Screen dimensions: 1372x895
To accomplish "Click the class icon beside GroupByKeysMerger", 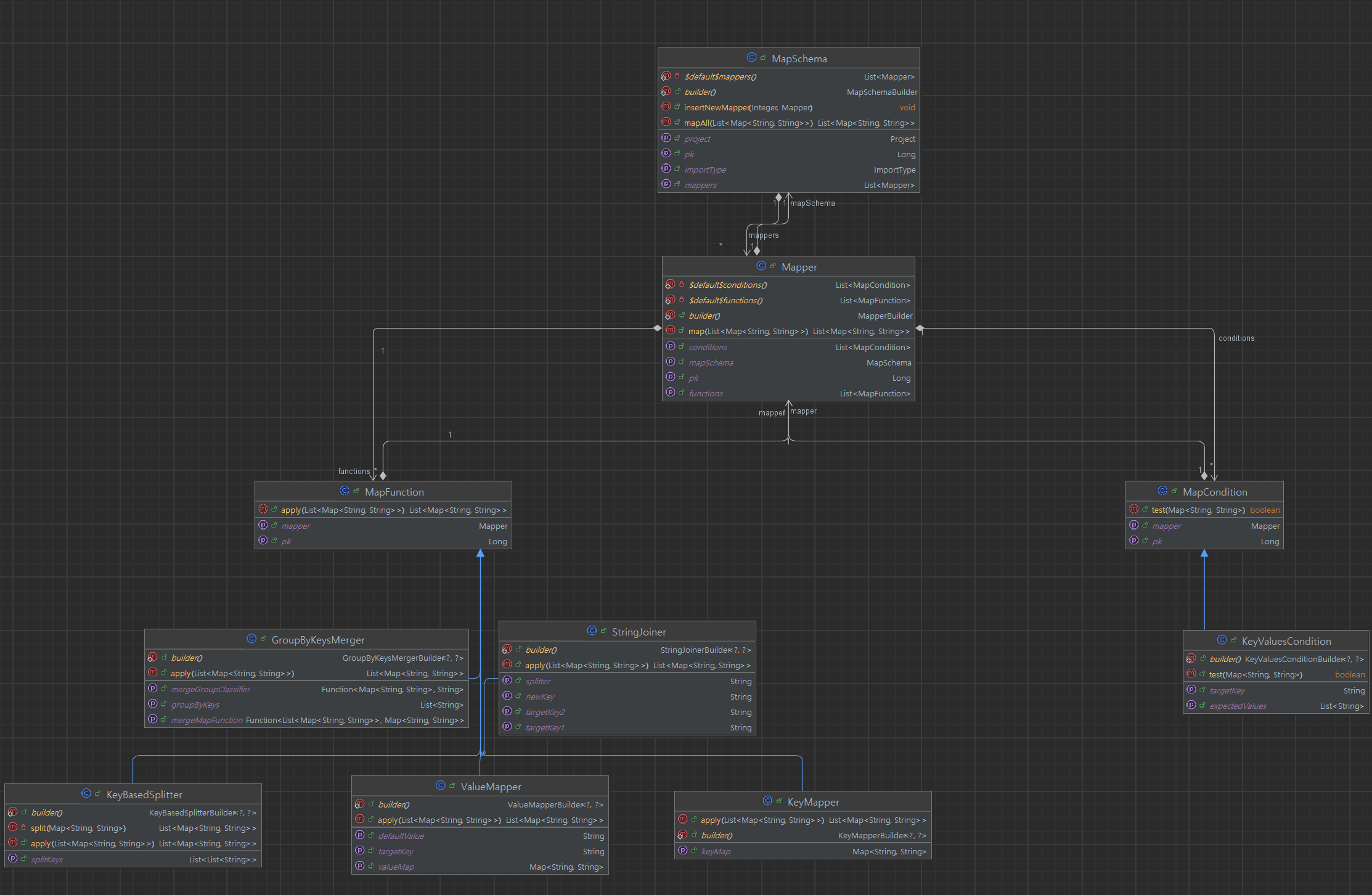I will coord(251,639).
